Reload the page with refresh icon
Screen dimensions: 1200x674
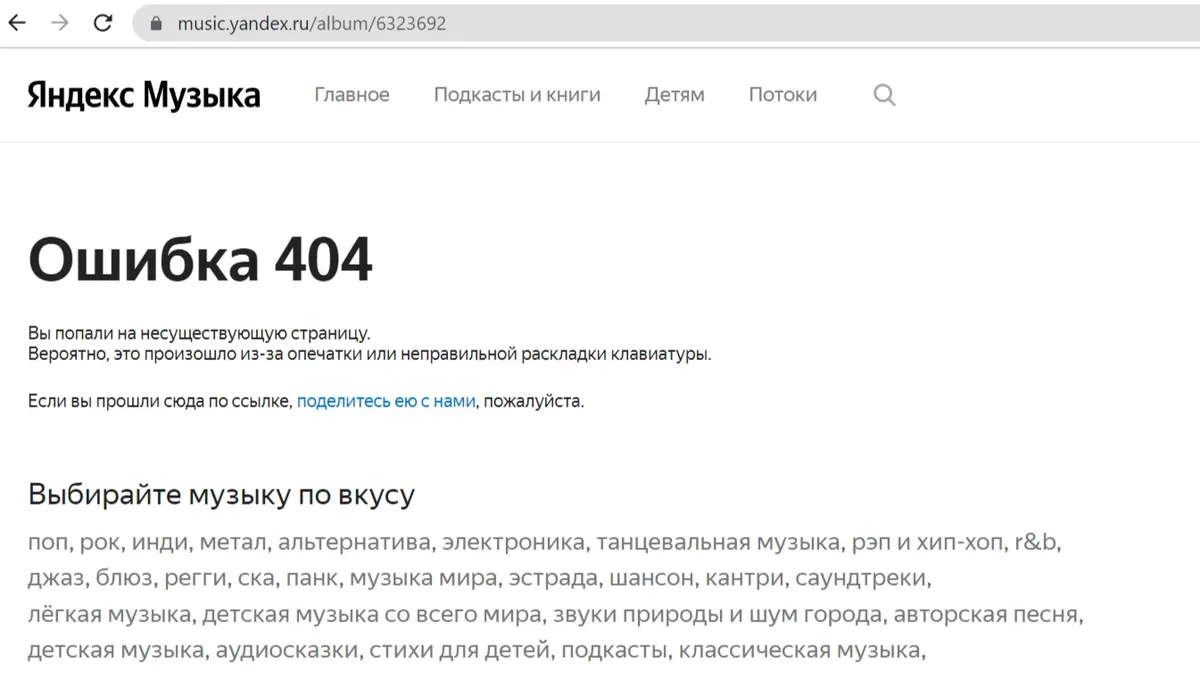(103, 23)
